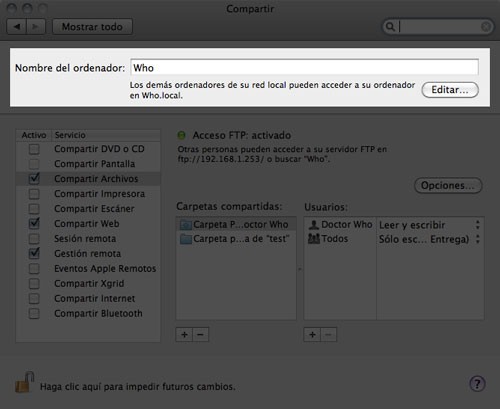Remove selected shared folder with minus button
The width and height of the screenshot is (500, 409).
(201, 334)
